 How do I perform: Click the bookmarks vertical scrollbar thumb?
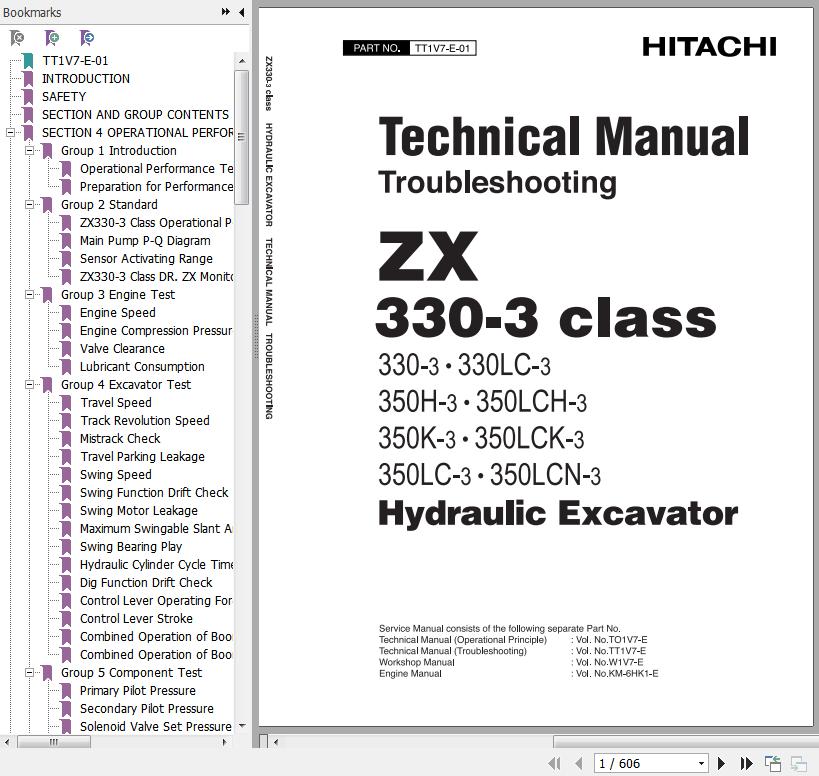click(241, 137)
